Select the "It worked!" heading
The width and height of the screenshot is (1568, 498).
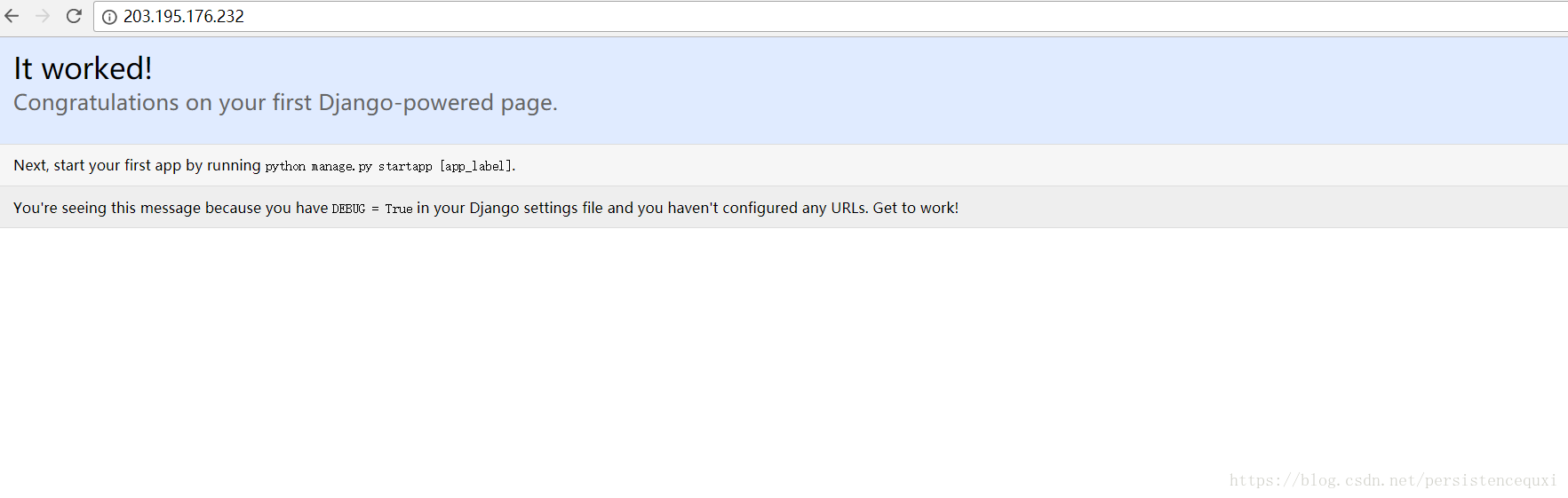pyautogui.click(x=83, y=68)
